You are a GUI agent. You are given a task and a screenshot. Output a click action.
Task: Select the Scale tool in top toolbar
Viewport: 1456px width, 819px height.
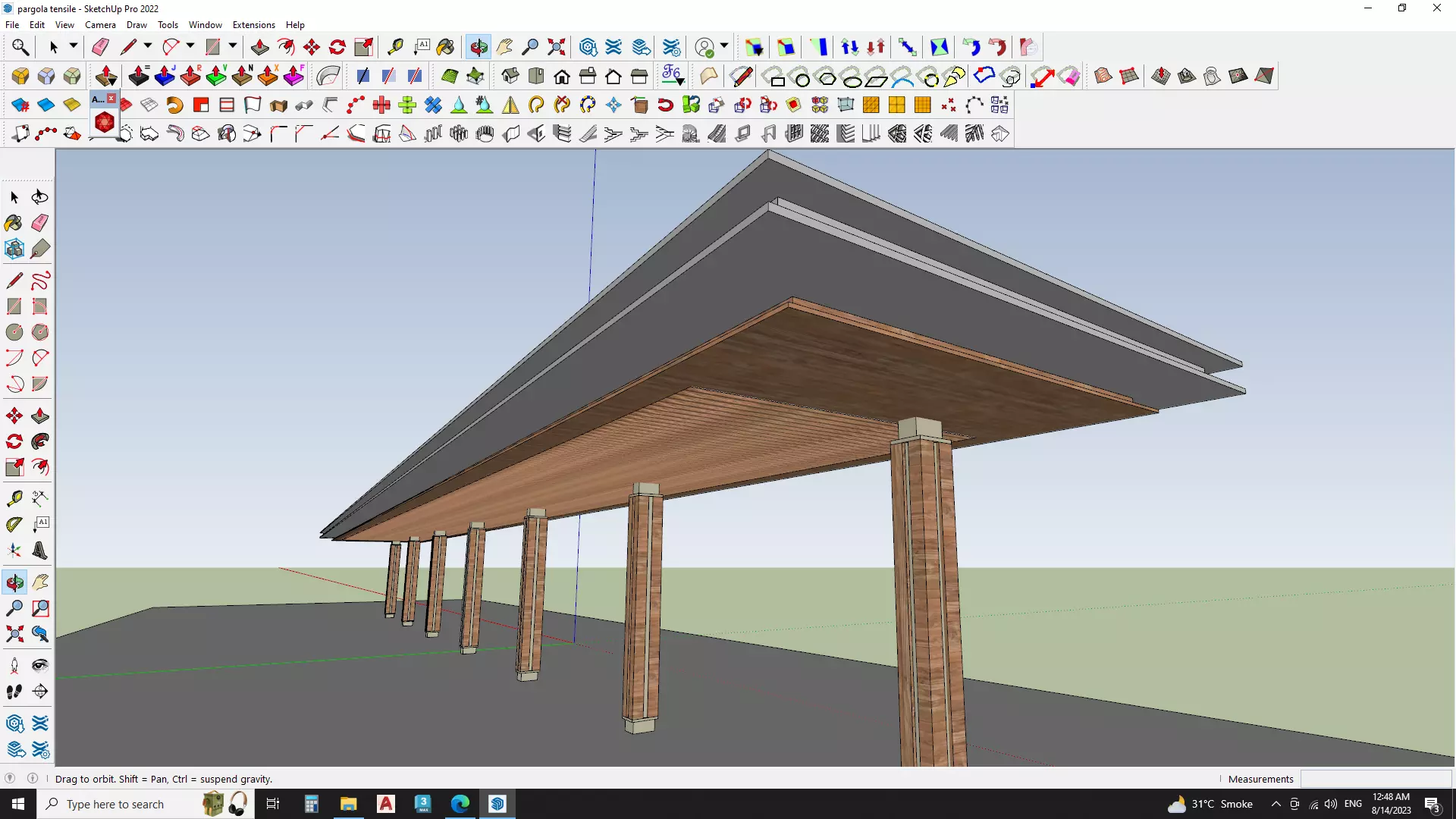click(x=363, y=47)
